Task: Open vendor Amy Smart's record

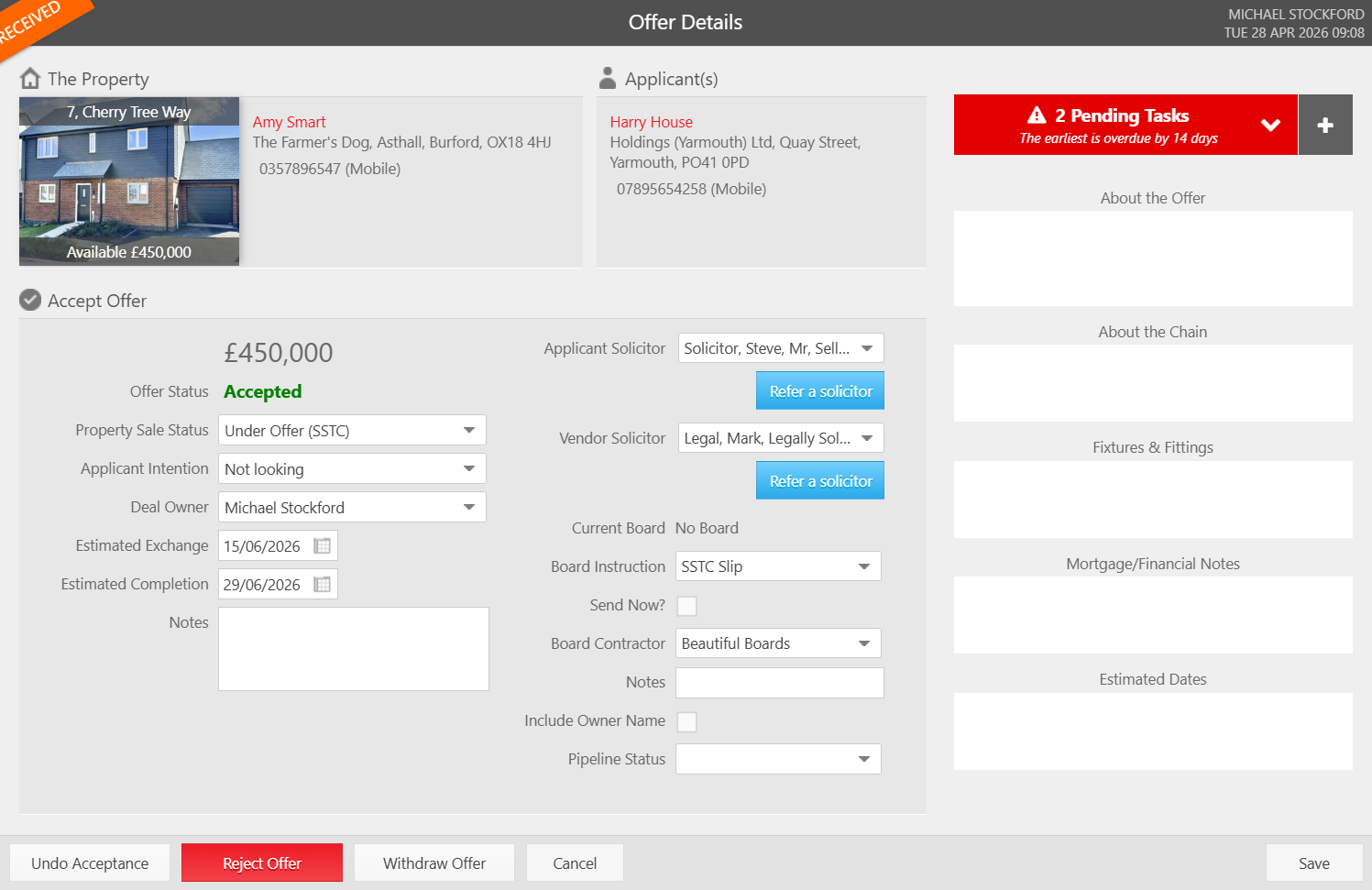Action: point(289,122)
